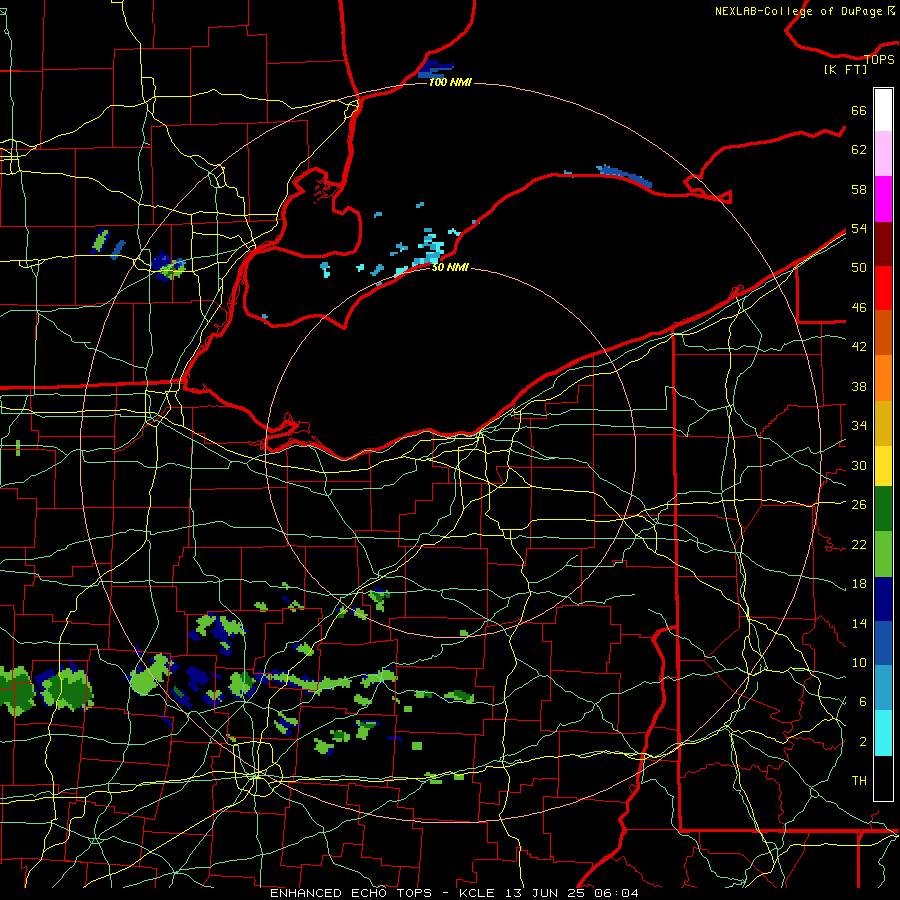Click the magenta legend swatch
The width and height of the screenshot is (900, 900).
click(x=883, y=199)
